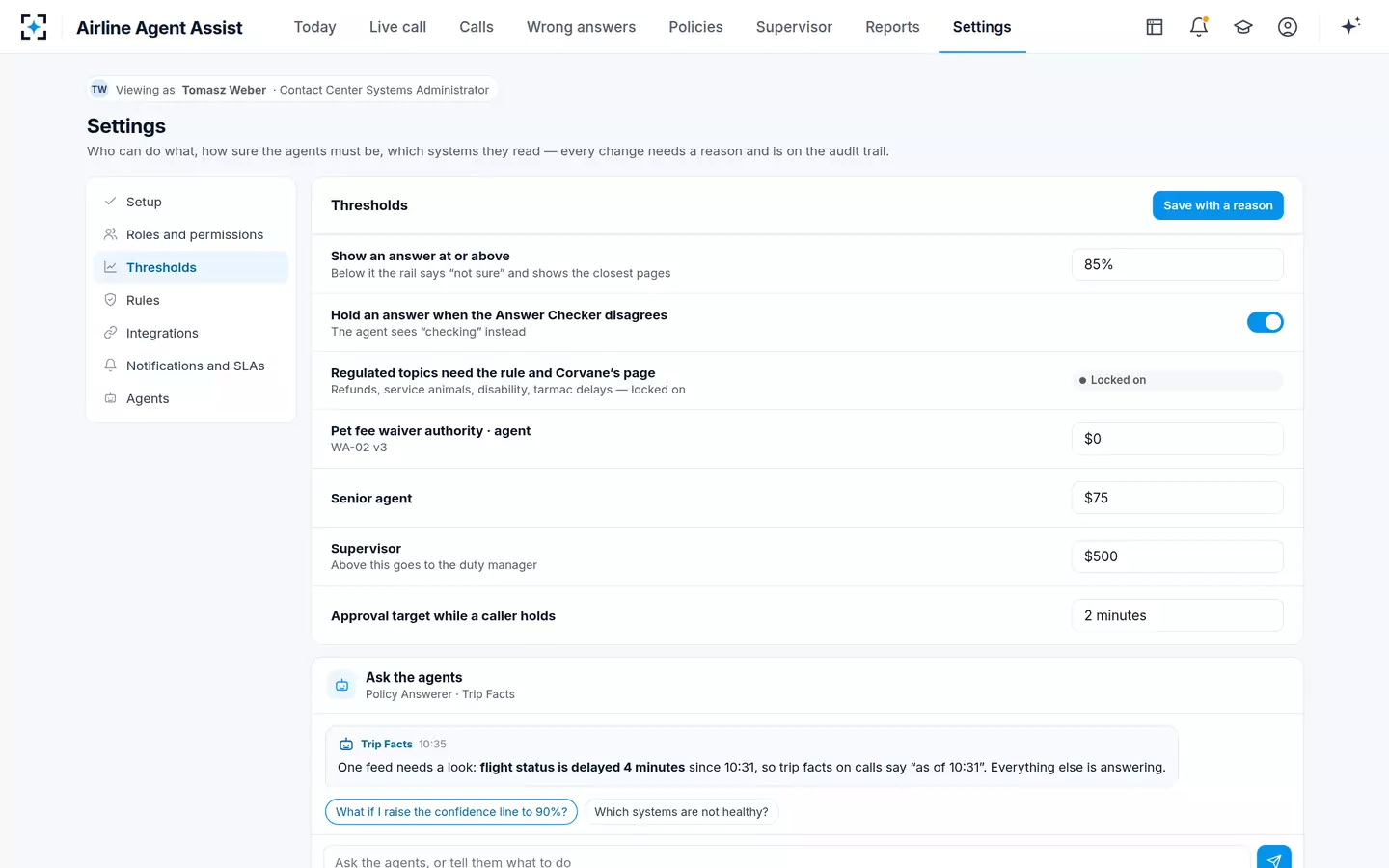This screenshot has width=1389, height=868.
Task: Open Setup in settings sidebar
Action: pos(191,202)
